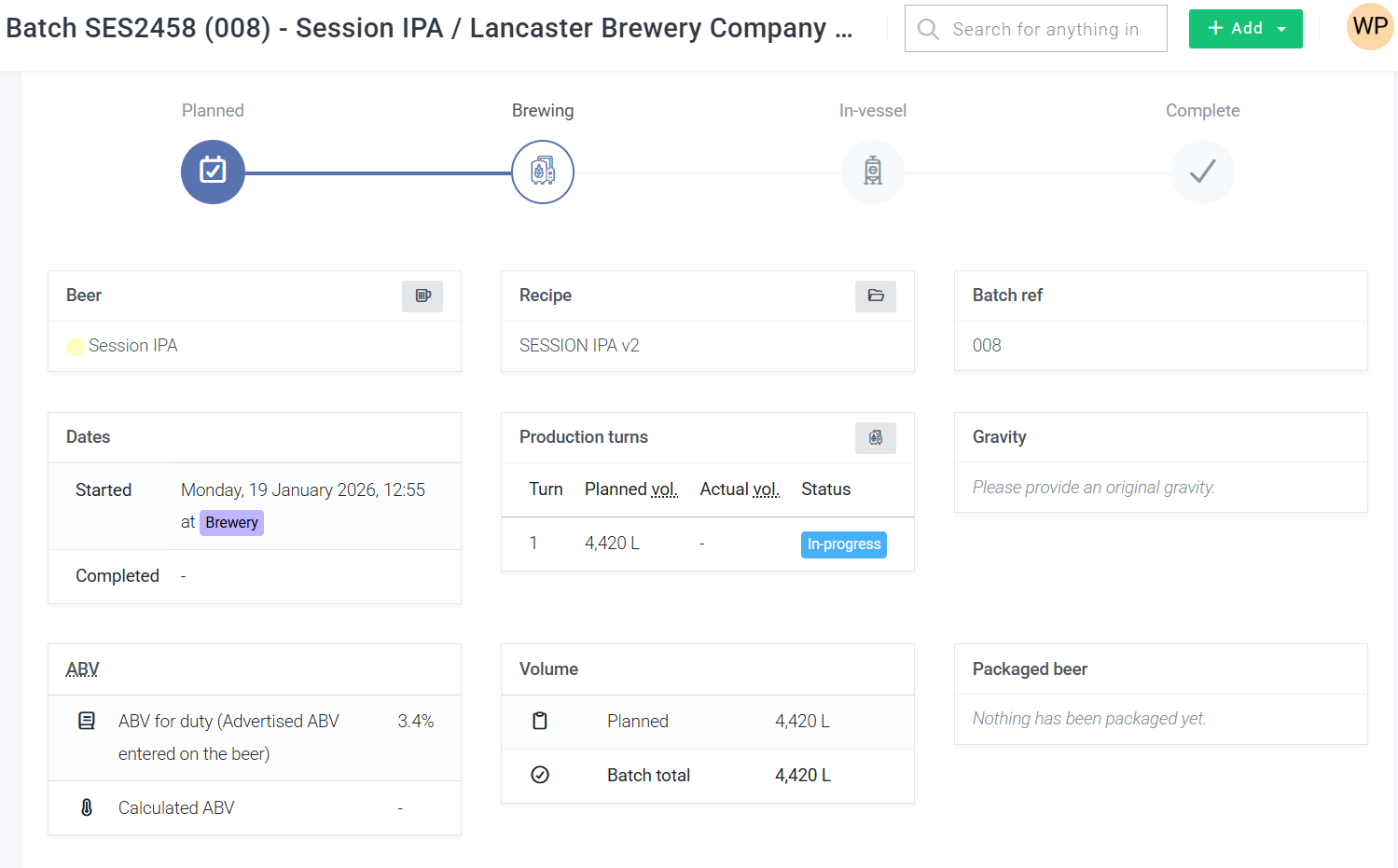Click the search magnifier icon
Screen dimensions: 1398x868
pyautogui.click(x=928, y=29)
